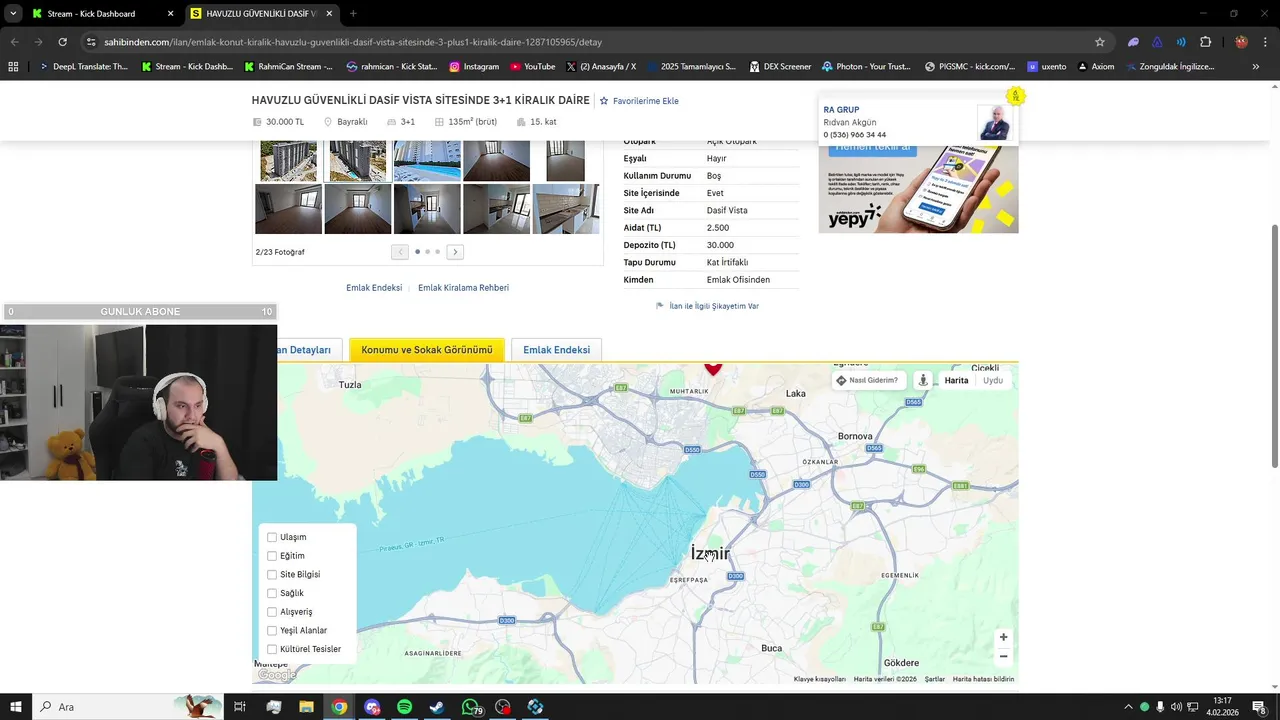Bookmark this page with the star icon

point(1100,42)
